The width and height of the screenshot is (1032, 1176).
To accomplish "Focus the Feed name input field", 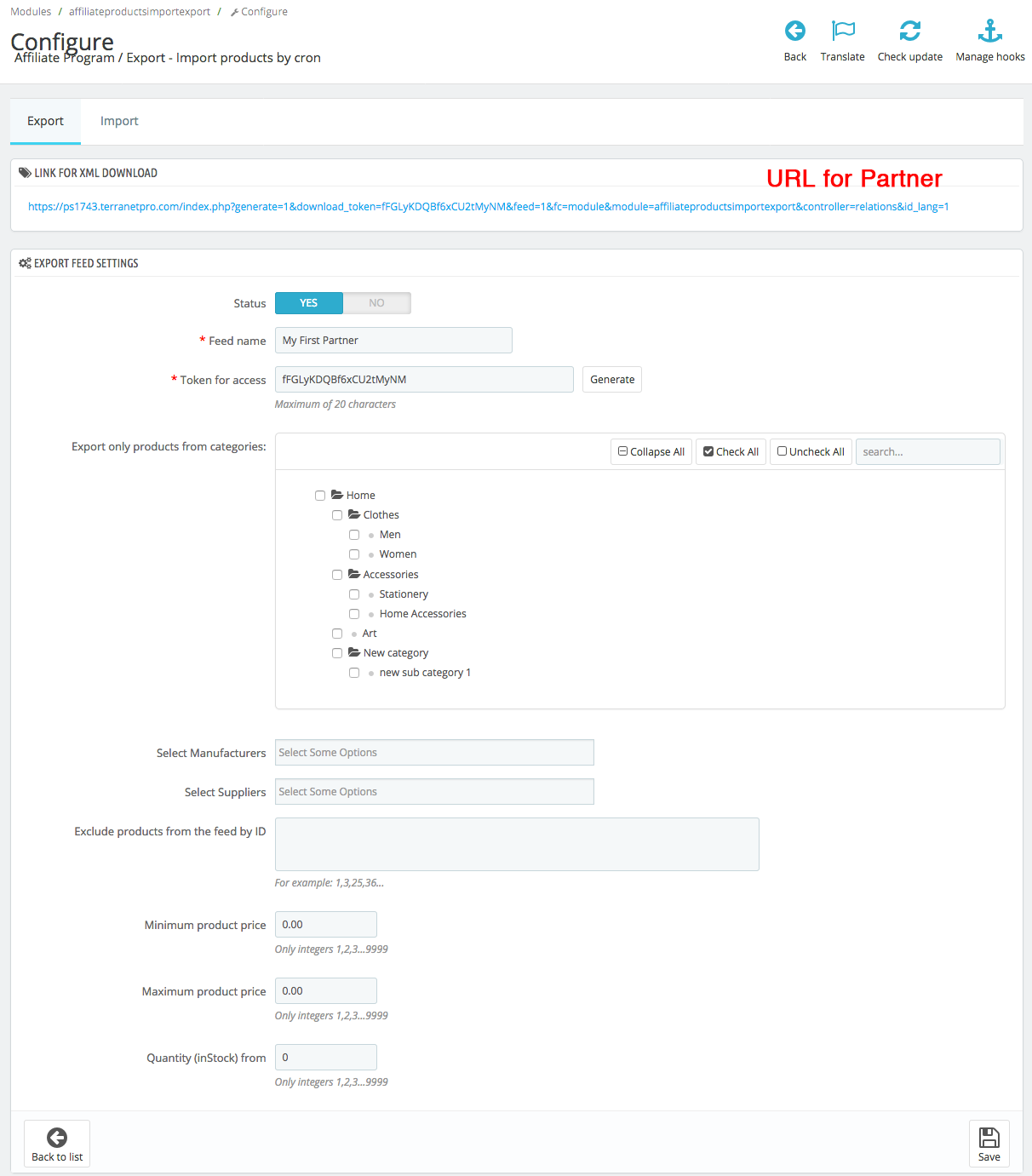I will pyautogui.click(x=393, y=341).
